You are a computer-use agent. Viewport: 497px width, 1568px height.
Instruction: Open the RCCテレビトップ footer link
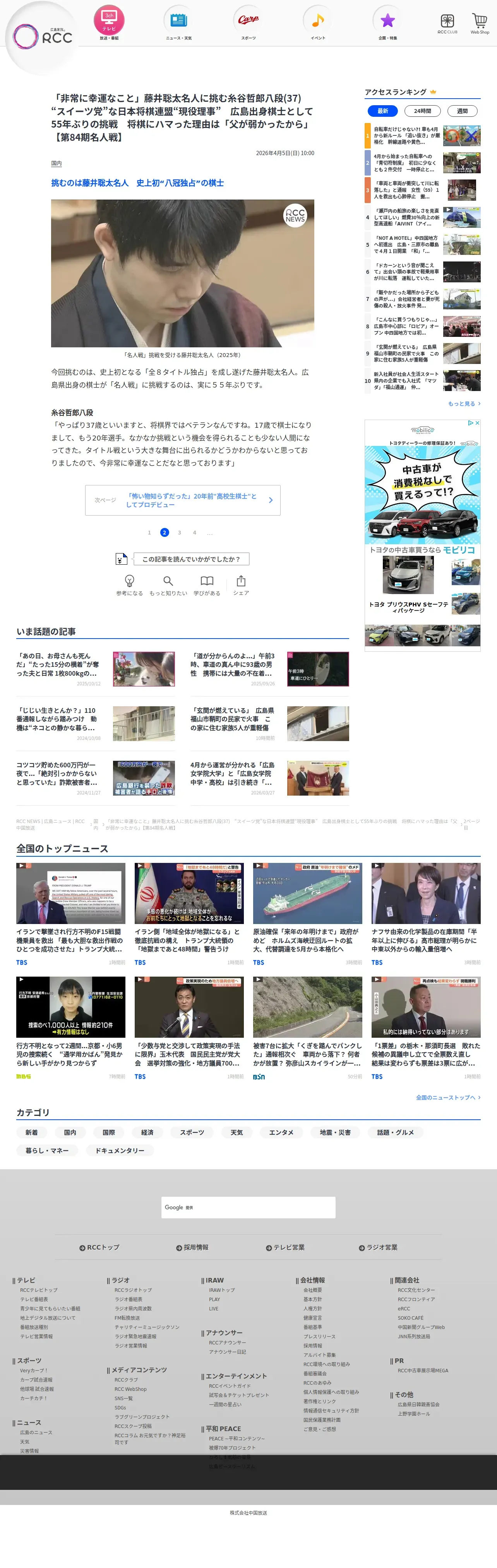(x=39, y=1290)
